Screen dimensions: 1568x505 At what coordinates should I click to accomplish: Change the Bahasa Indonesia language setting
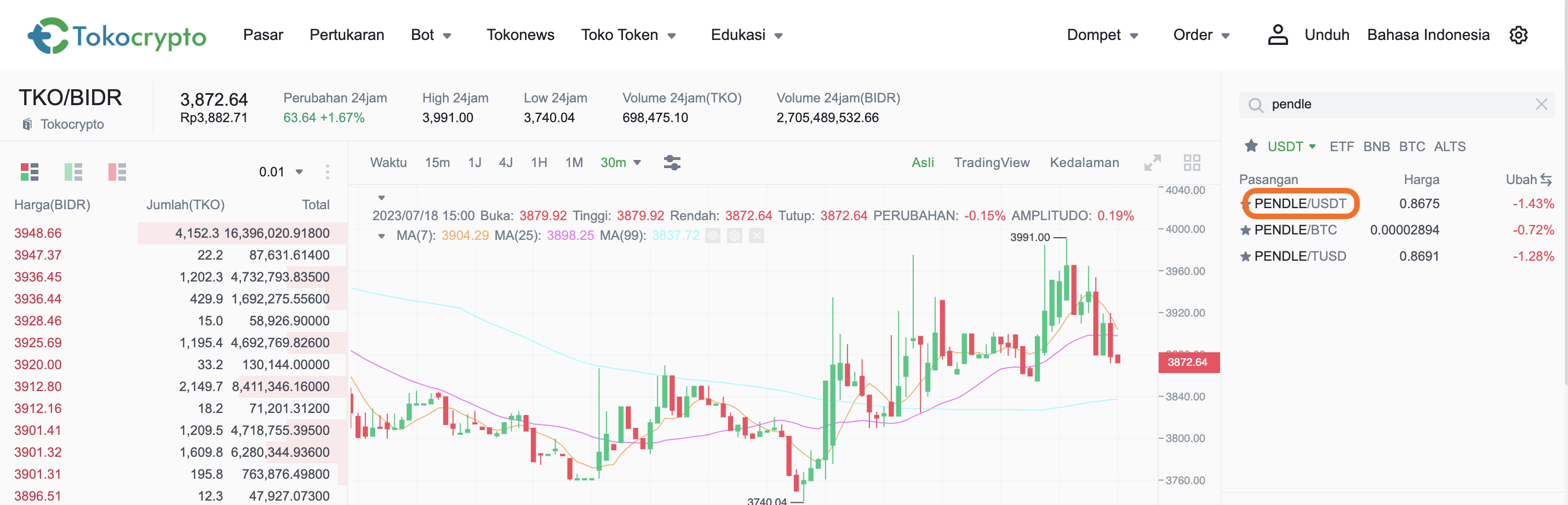click(x=1428, y=35)
